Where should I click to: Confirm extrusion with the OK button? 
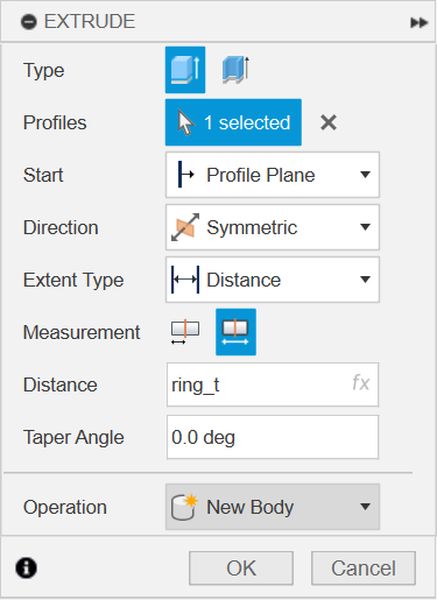(241, 568)
